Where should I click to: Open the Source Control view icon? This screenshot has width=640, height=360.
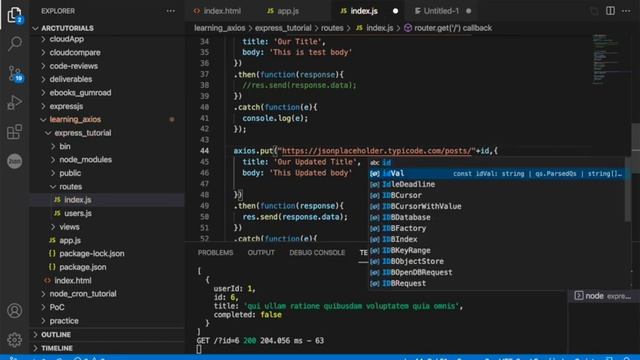click(15, 74)
